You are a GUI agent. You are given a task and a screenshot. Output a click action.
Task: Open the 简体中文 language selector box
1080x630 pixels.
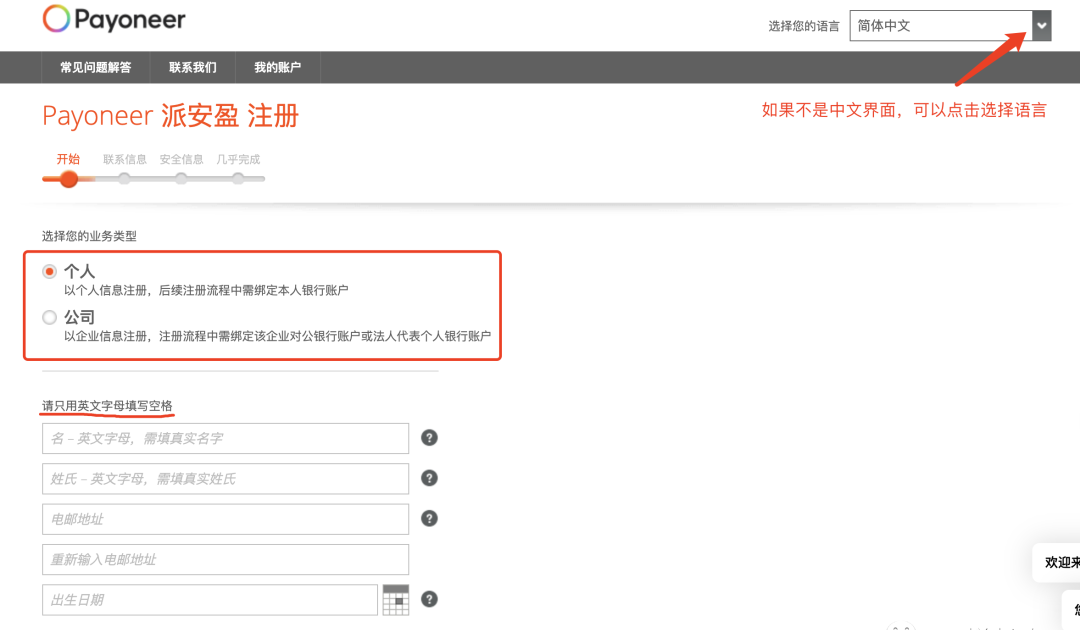(x=940, y=25)
